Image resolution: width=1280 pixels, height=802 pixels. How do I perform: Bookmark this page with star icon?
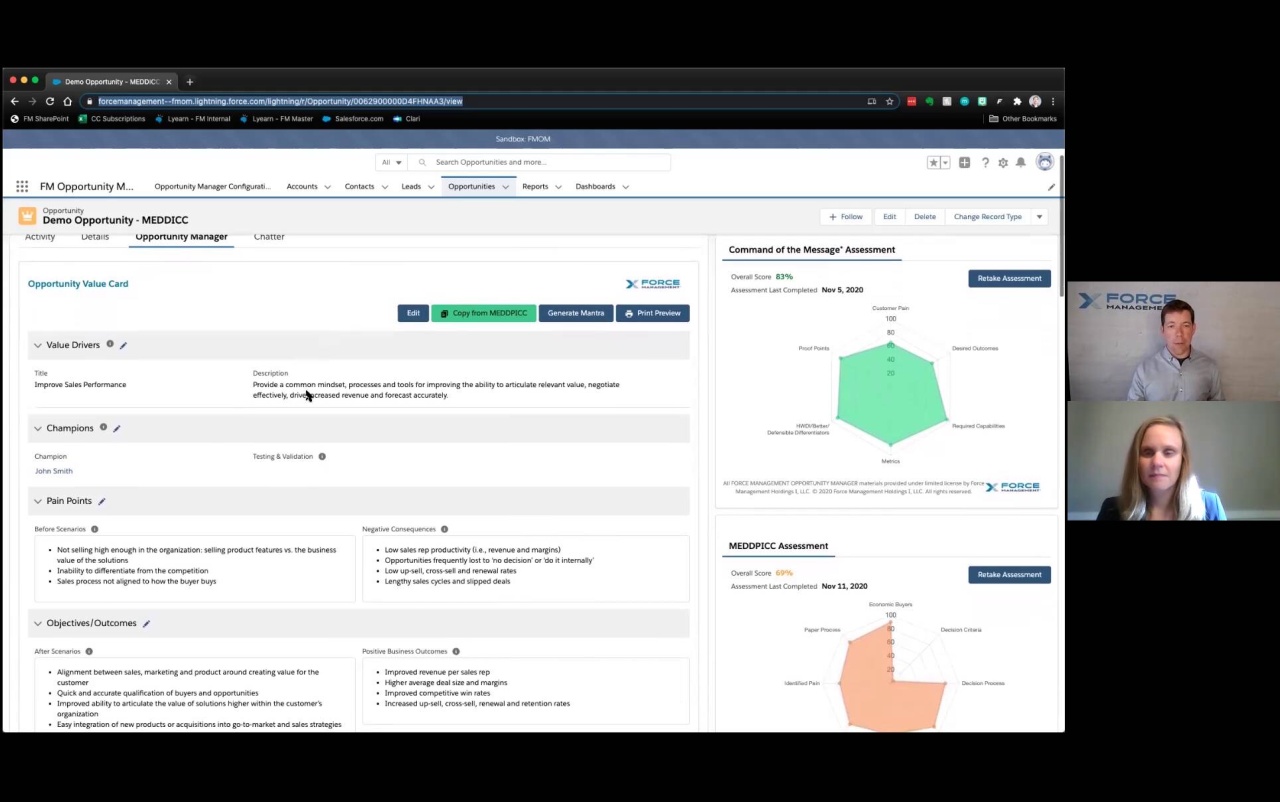tap(889, 101)
